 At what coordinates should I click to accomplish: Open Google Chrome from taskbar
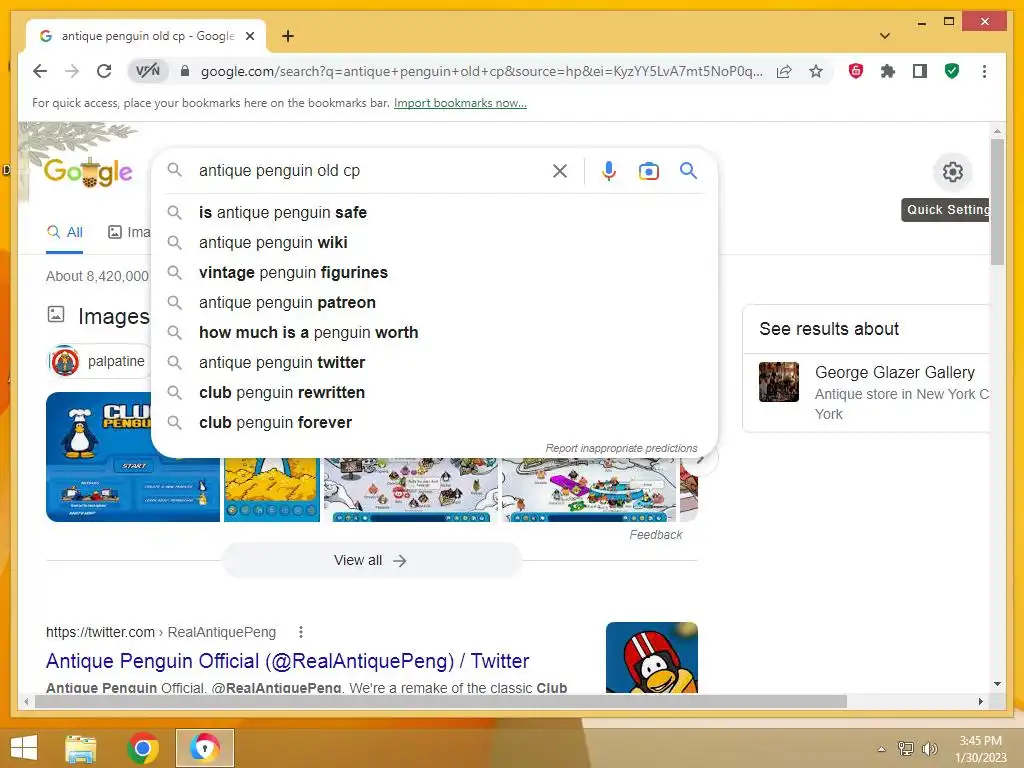click(143, 748)
